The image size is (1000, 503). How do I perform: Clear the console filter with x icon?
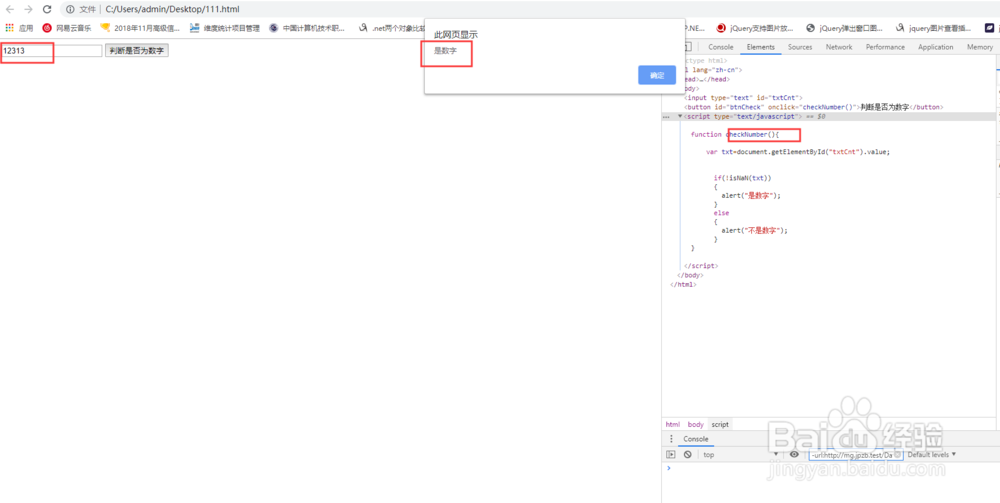coord(897,455)
